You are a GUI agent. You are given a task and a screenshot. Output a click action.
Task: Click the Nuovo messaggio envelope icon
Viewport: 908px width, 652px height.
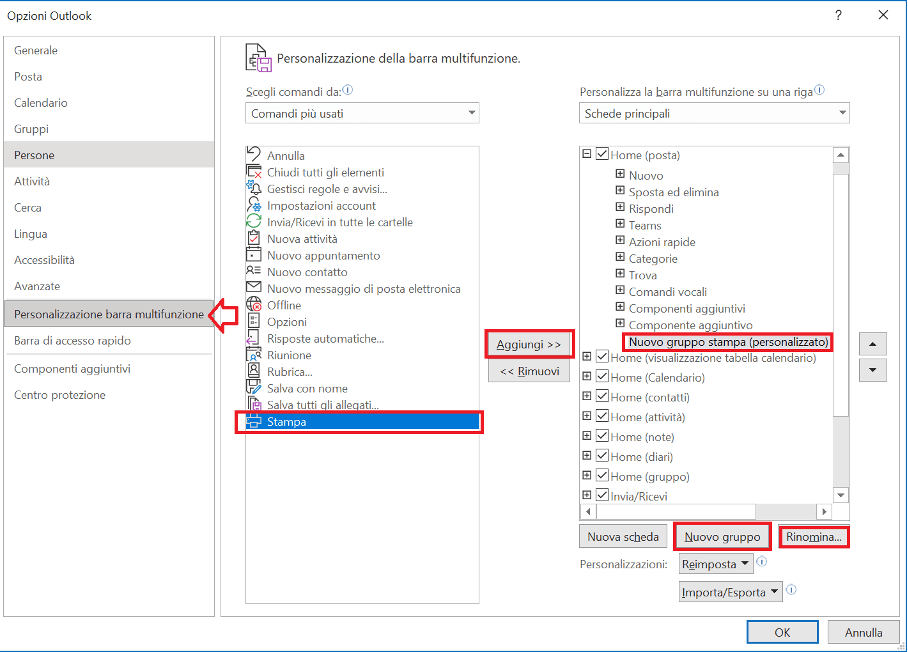tap(254, 288)
